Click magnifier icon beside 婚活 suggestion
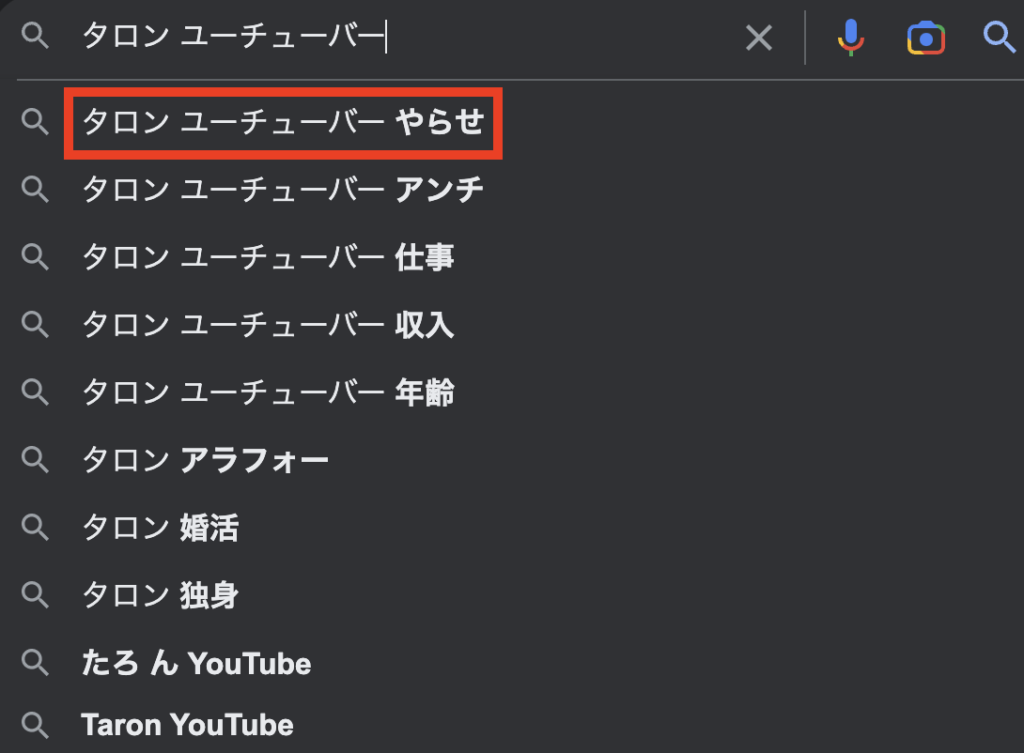1024x753 pixels. pyautogui.click(x=35, y=528)
